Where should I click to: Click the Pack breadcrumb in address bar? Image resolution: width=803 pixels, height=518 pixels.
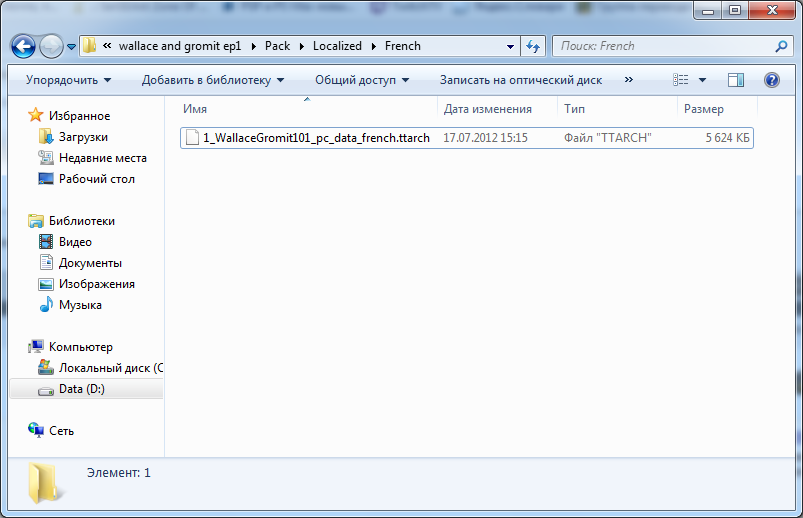tap(277, 46)
